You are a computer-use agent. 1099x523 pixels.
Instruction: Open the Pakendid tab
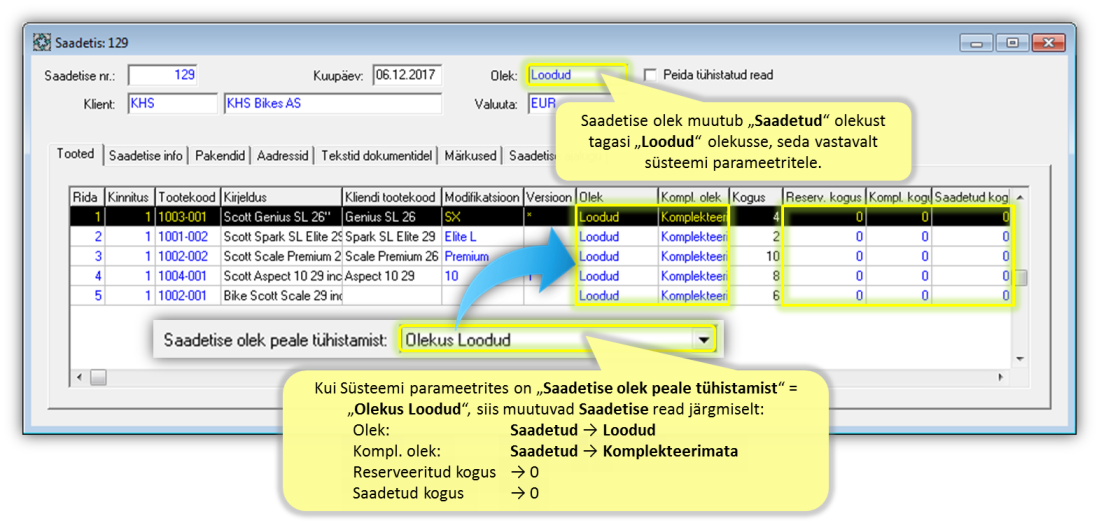[x=220, y=155]
